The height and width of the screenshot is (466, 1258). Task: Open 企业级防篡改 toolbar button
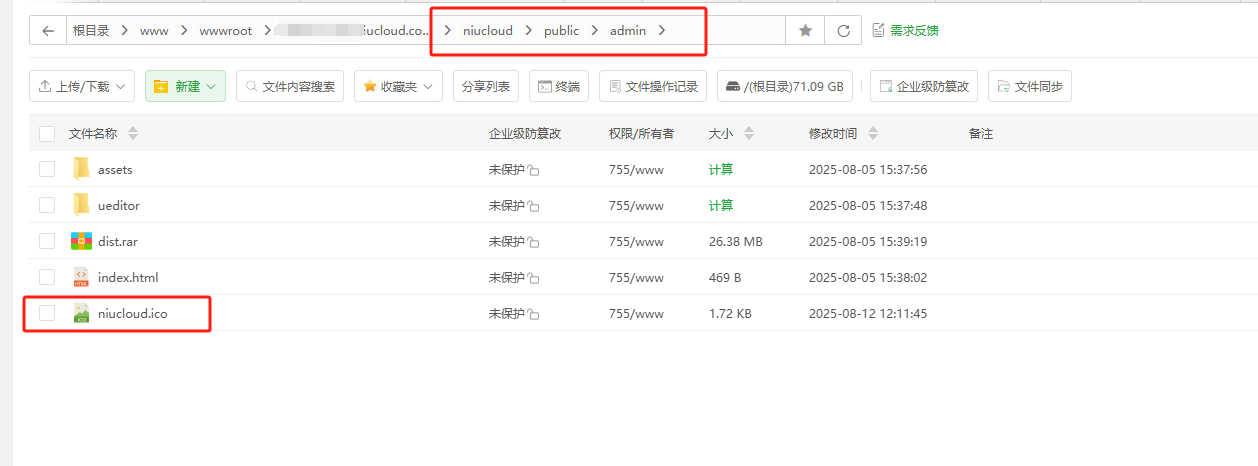coord(924,86)
